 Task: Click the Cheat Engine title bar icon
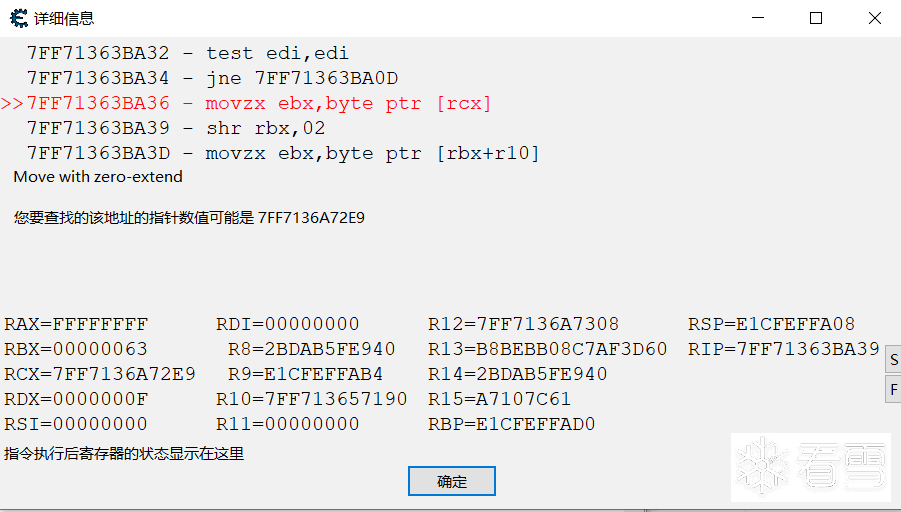18,18
